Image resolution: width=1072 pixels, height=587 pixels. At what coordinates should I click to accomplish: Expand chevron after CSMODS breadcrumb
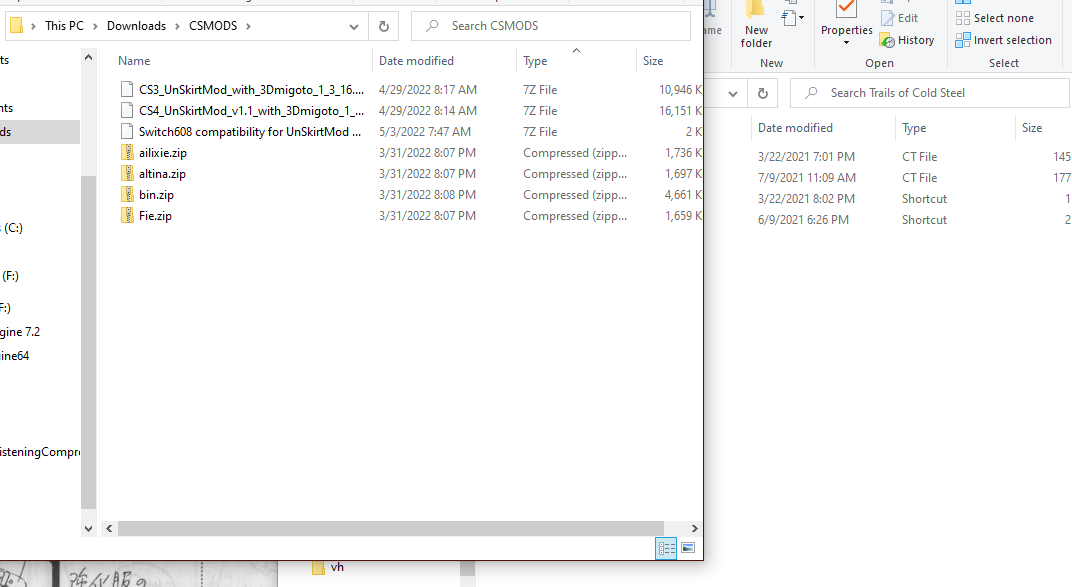248,26
